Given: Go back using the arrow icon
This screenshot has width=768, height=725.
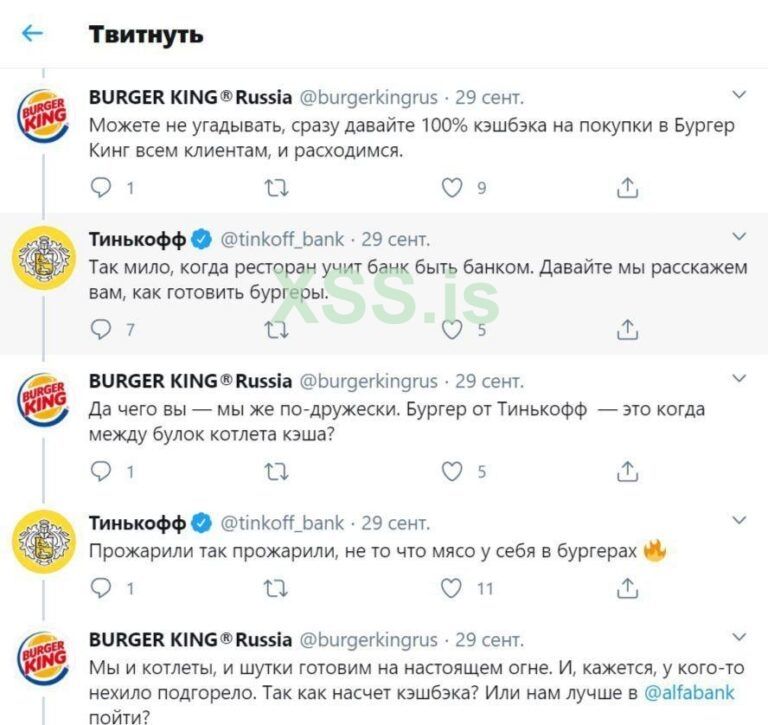Looking at the screenshot, I should (33, 34).
